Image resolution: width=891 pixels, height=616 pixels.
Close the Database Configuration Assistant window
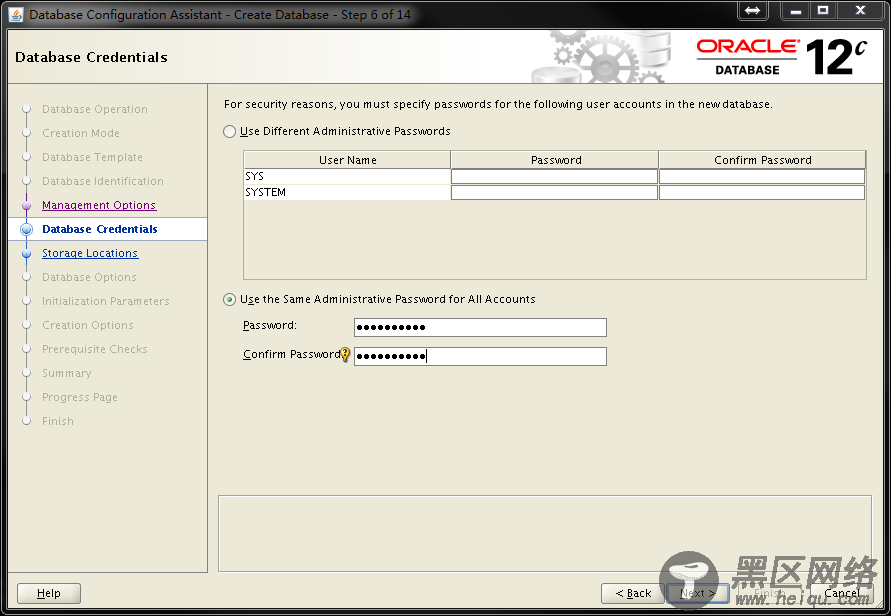(x=860, y=11)
